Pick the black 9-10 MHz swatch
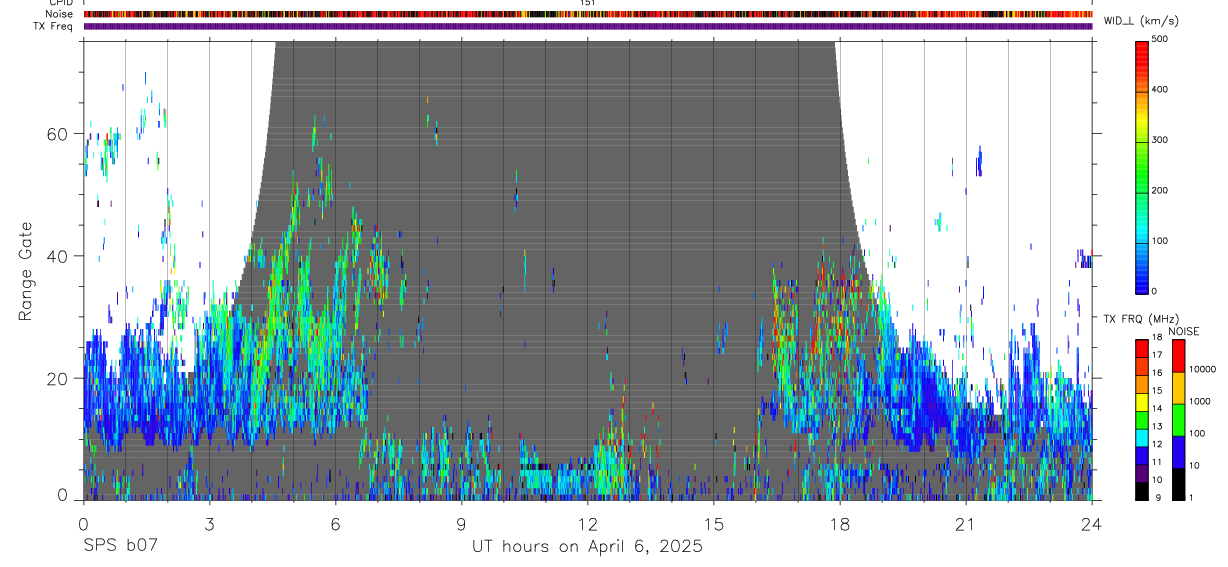1228x567 pixels. point(1142,491)
